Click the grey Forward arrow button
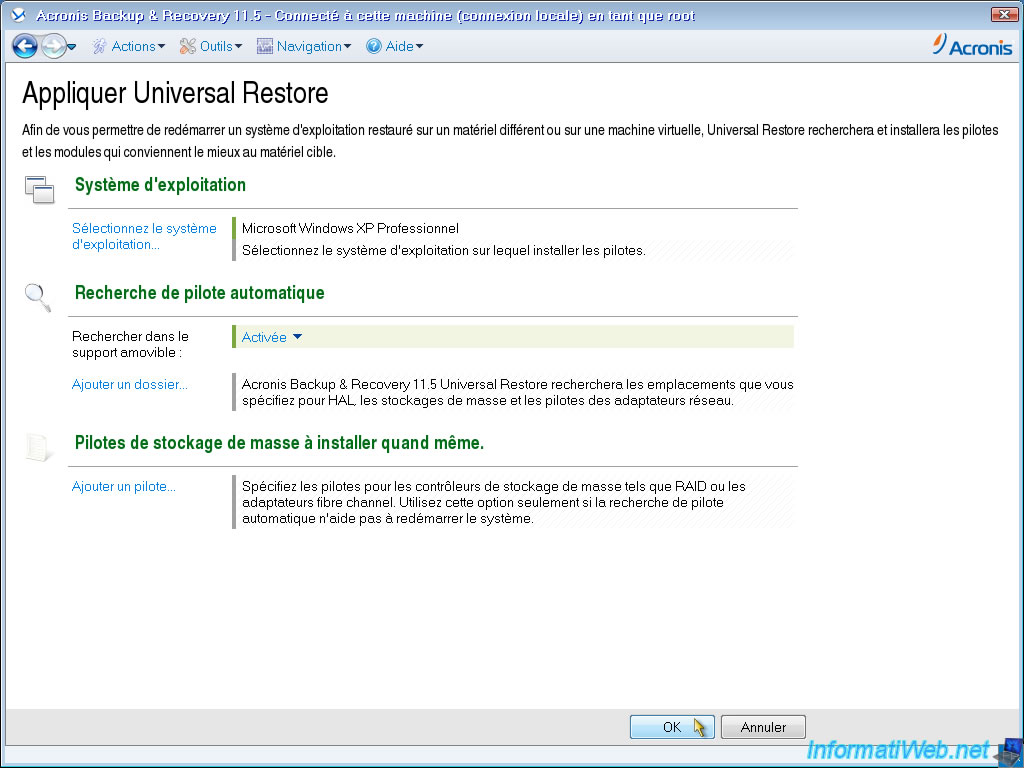Viewport: 1024px width, 768px height. (x=54, y=46)
